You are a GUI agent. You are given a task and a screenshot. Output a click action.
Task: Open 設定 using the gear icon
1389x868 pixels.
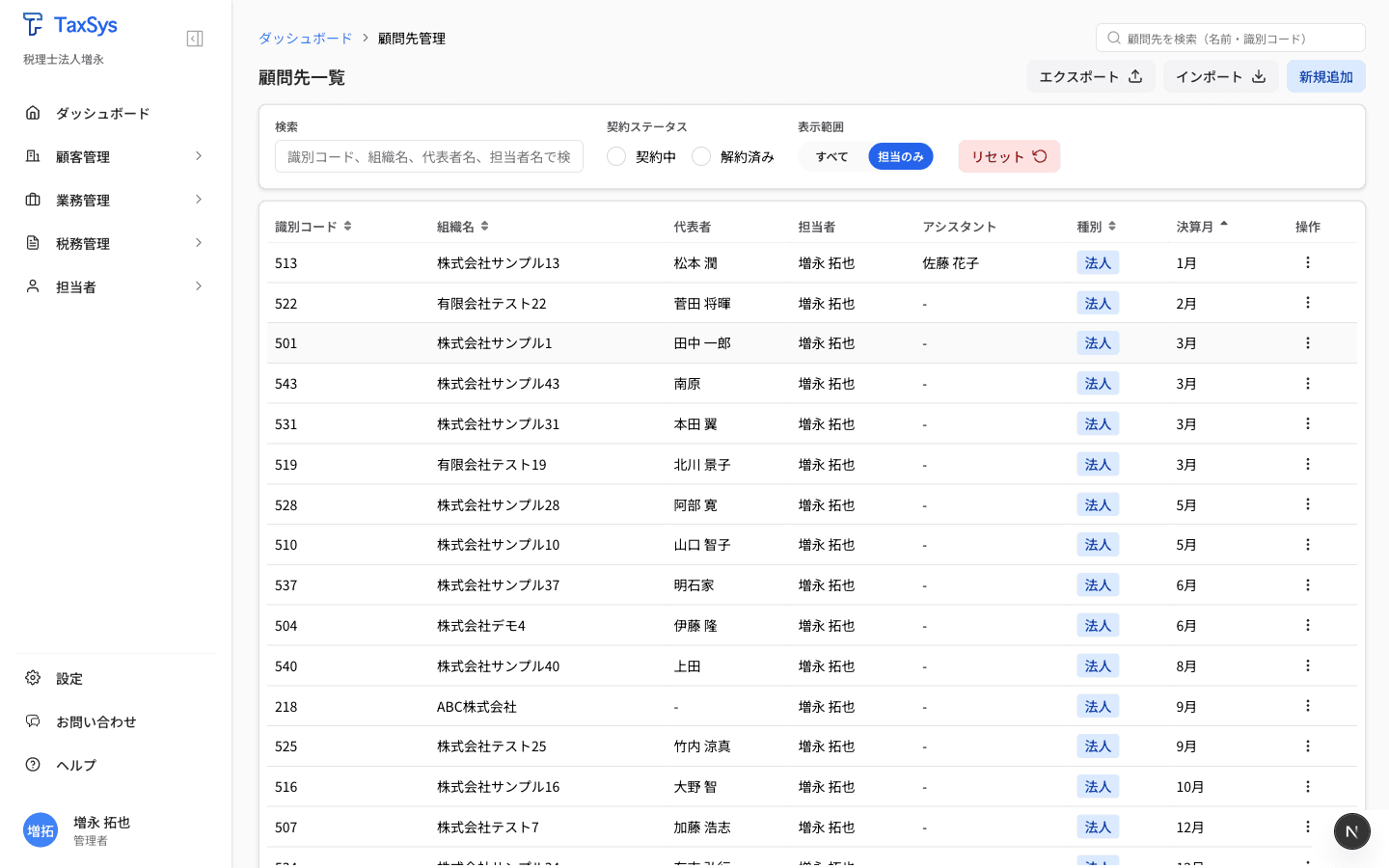[32, 678]
